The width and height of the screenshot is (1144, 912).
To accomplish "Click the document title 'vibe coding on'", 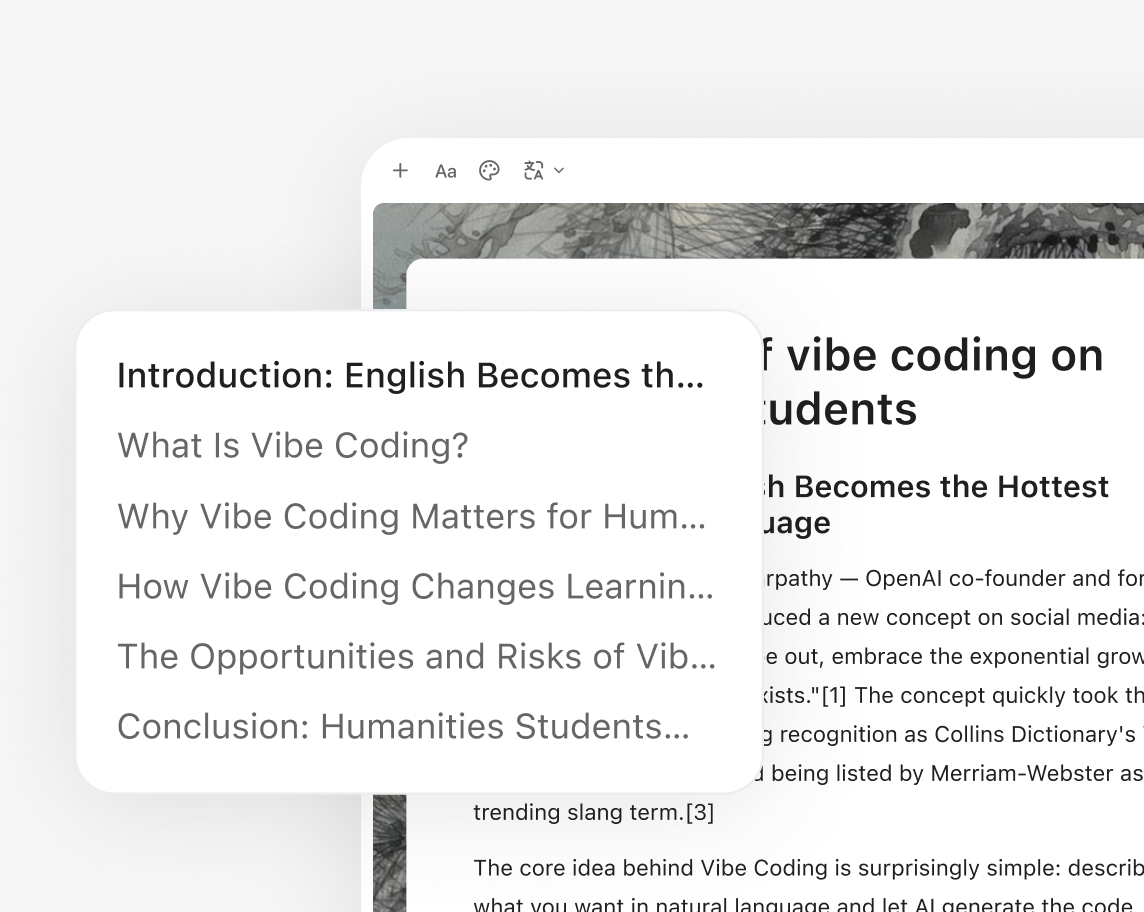I will point(945,355).
